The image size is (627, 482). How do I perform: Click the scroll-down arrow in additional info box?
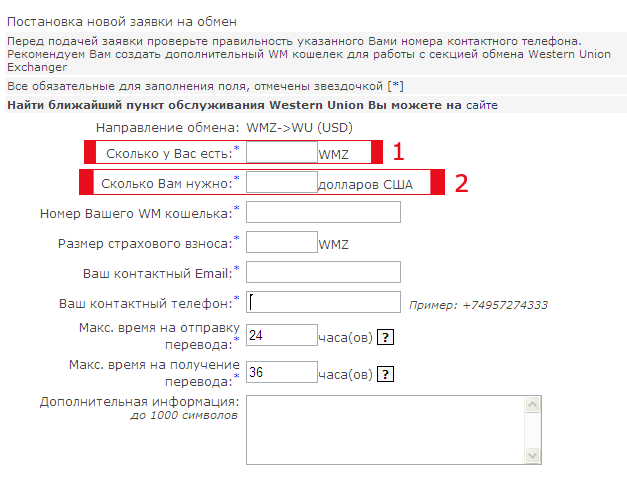[532, 455]
